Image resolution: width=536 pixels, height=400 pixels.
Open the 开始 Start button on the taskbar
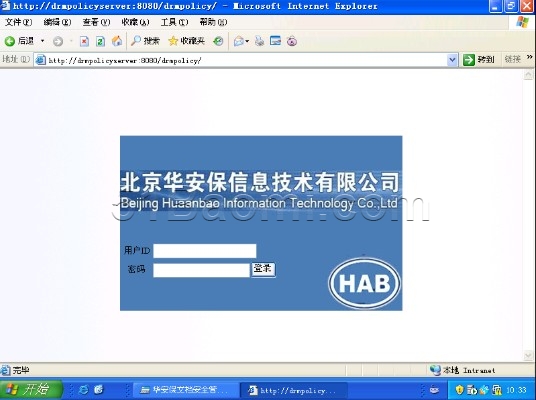point(31,389)
